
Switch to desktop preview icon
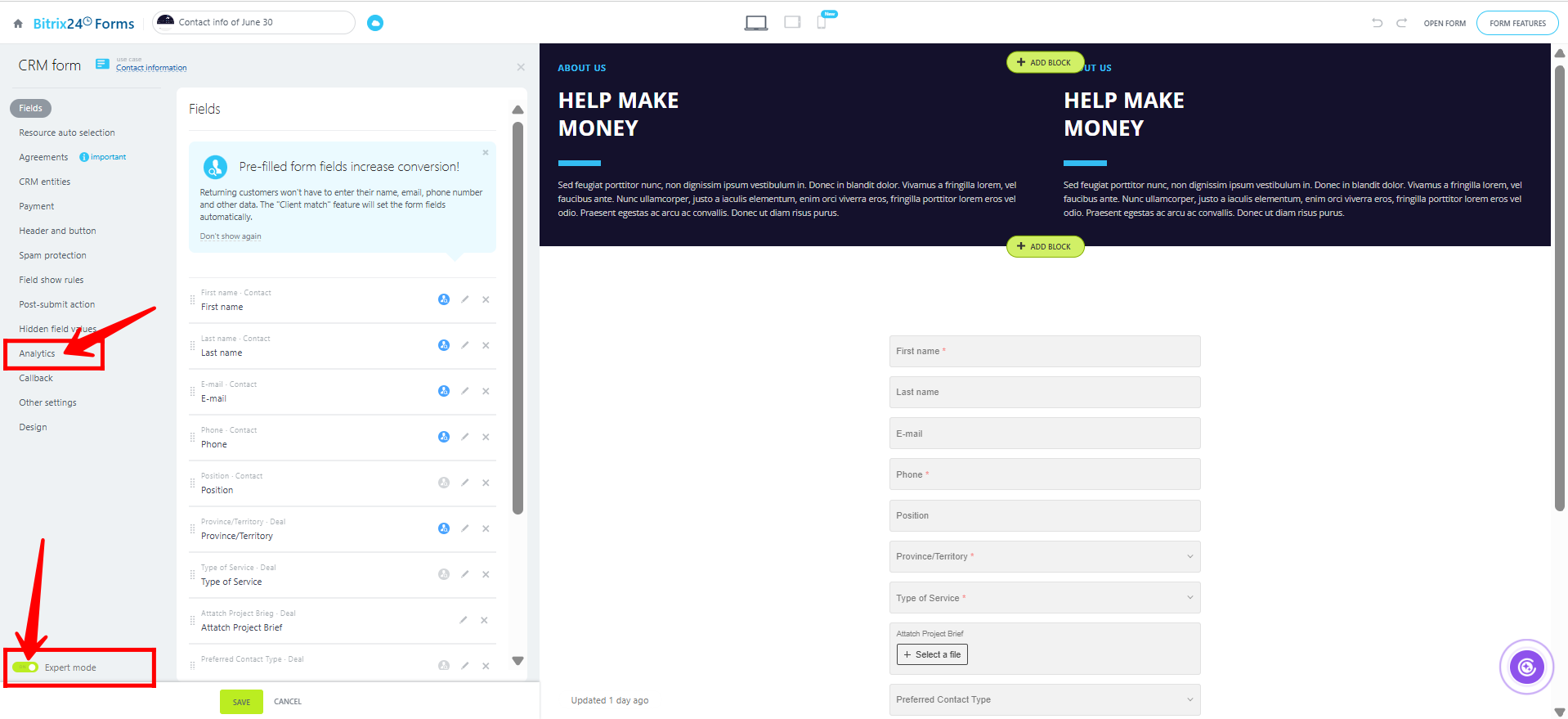point(756,23)
